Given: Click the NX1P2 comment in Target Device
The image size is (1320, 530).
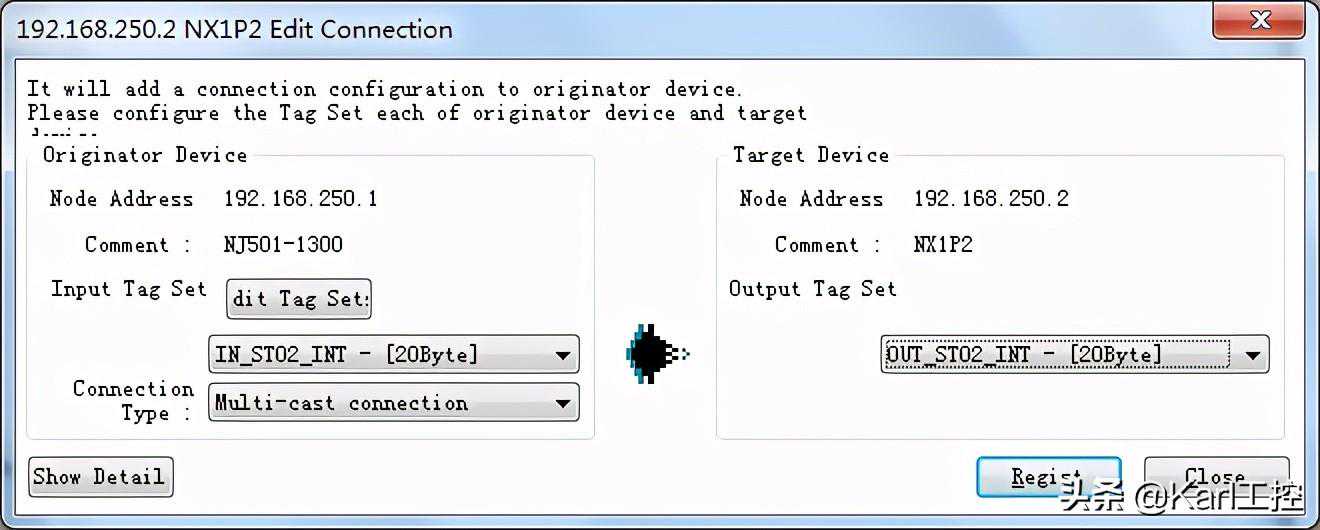Looking at the screenshot, I should pos(942,245).
